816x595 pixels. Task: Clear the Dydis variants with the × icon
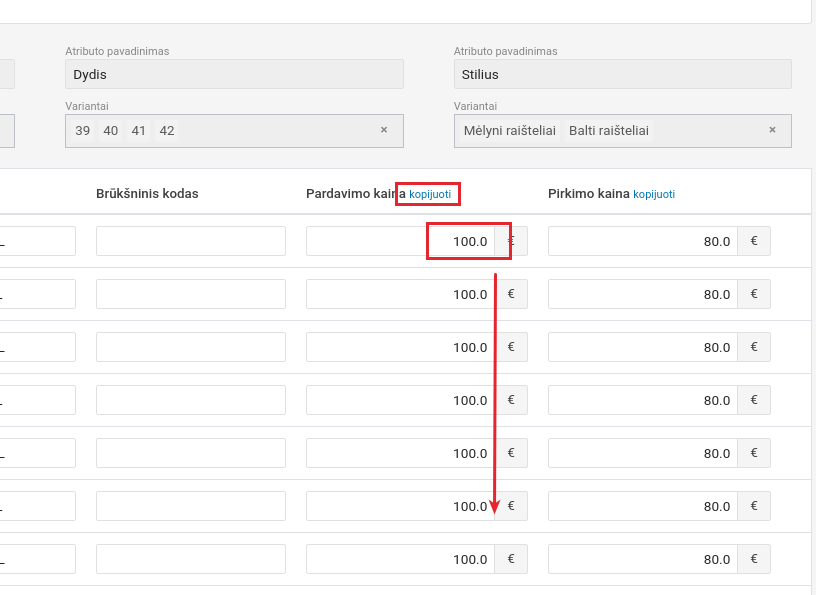click(384, 130)
